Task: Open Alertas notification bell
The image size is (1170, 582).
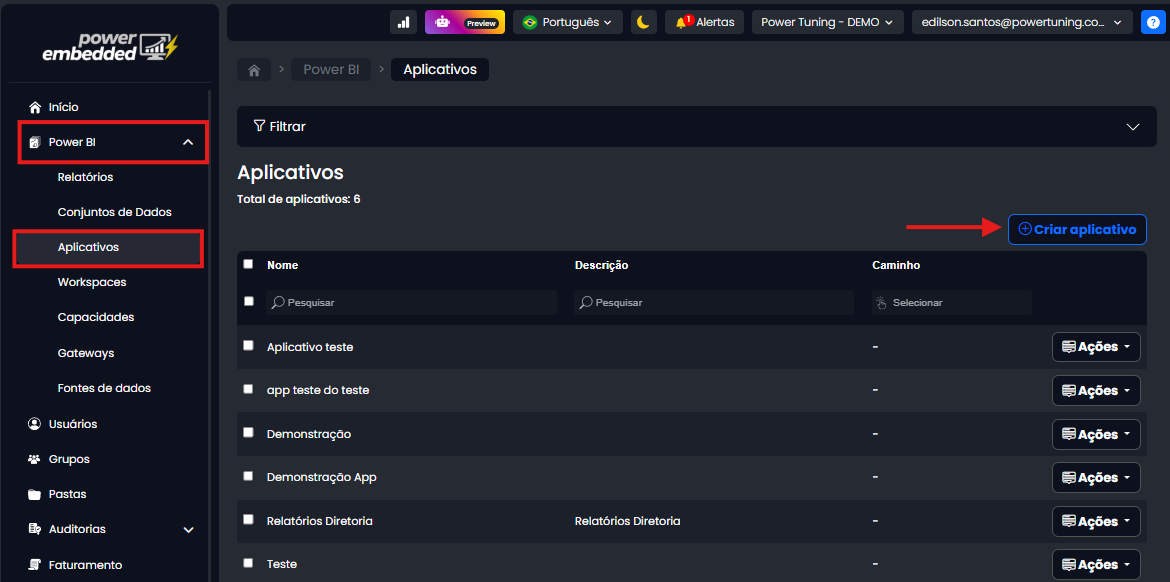Action: (x=704, y=22)
